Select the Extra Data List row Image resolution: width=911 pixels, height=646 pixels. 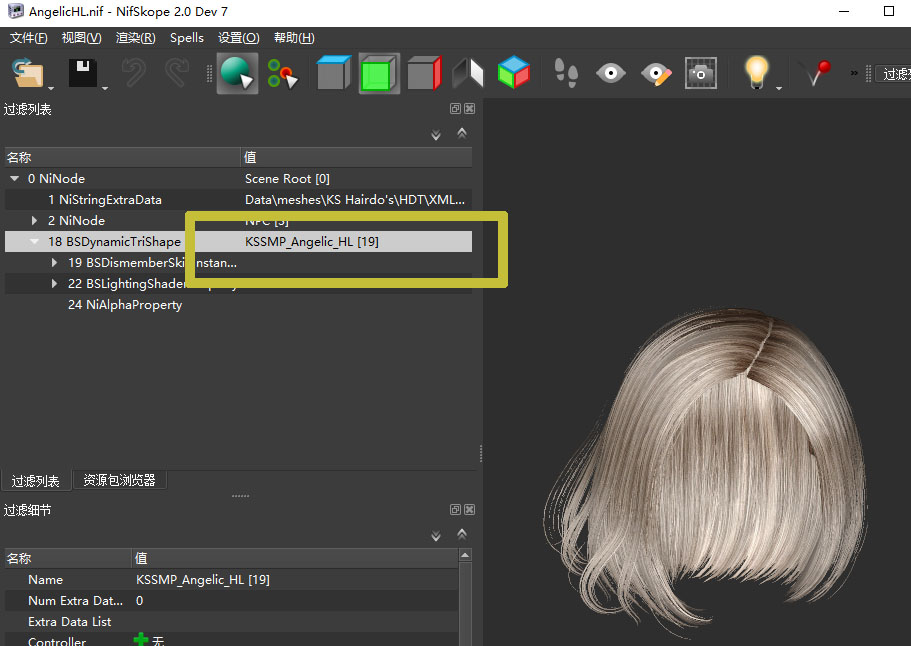231,622
